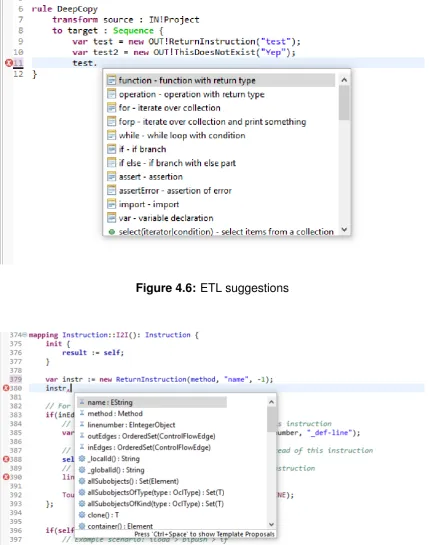The width and height of the screenshot is (429, 545).
Task: Click the template icon beside 'while' proposal
Action: click(x=111, y=135)
